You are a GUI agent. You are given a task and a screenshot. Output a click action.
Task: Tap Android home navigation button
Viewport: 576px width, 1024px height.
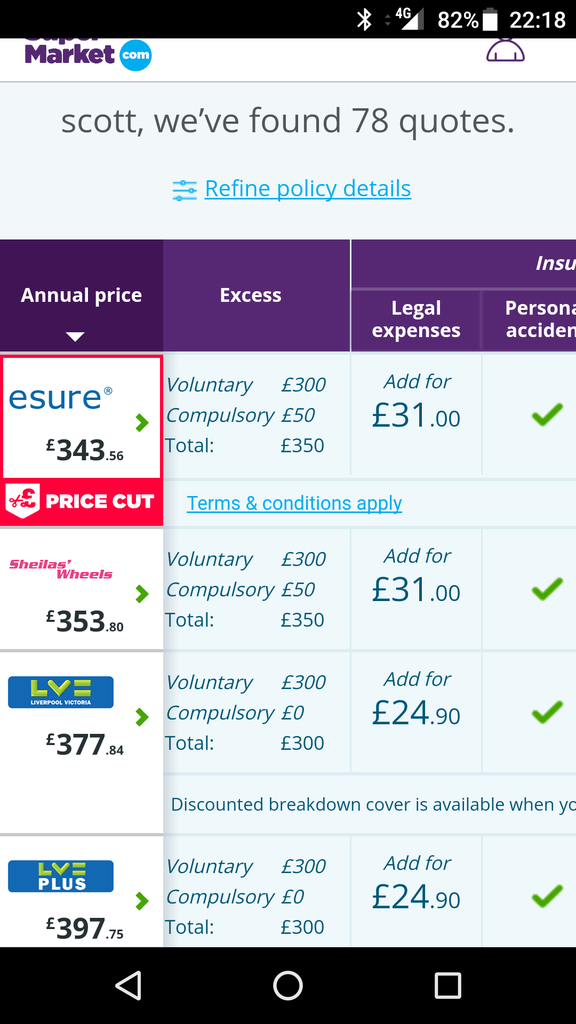pyautogui.click(x=288, y=985)
